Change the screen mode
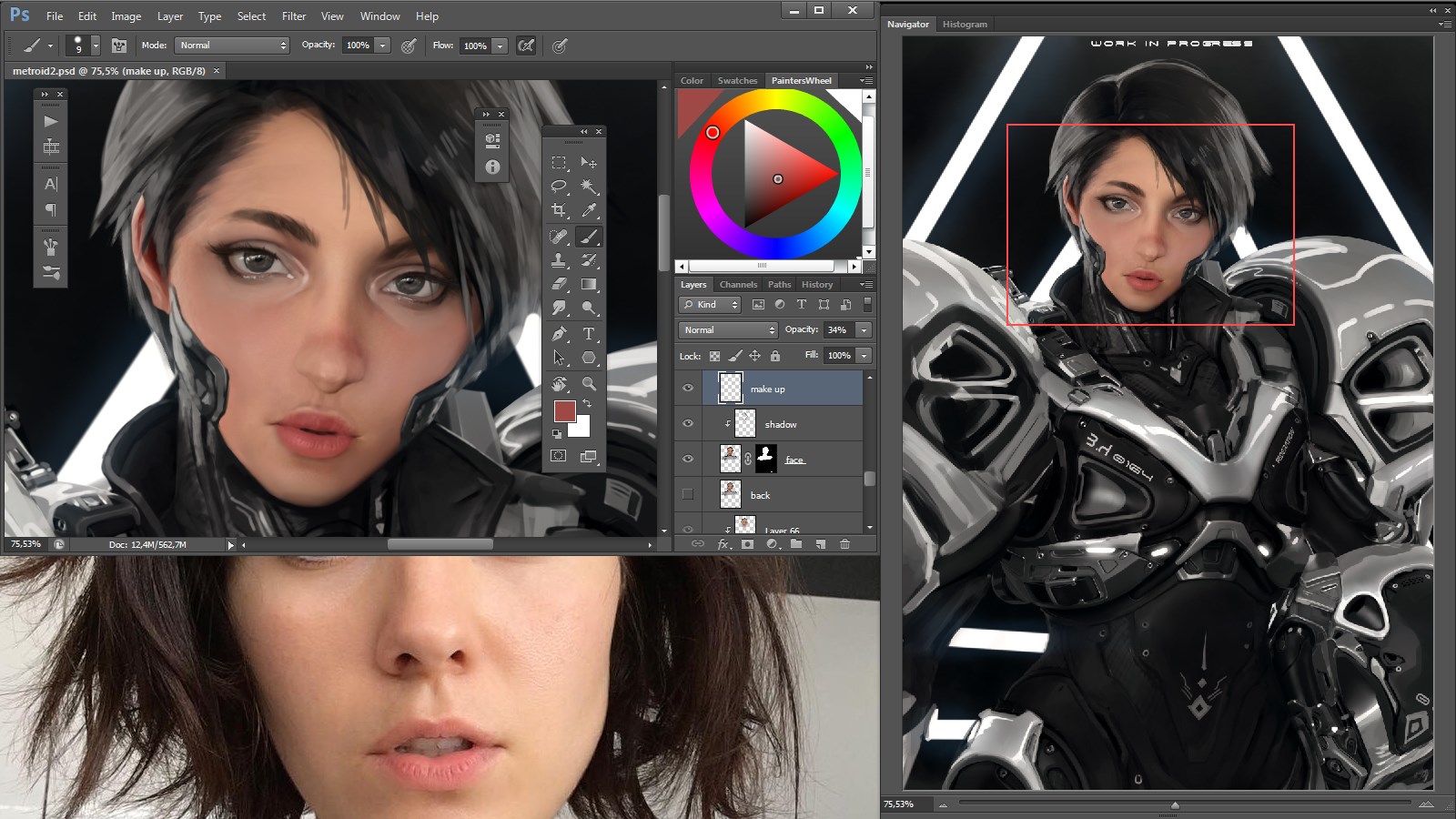 (x=589, y=456)
